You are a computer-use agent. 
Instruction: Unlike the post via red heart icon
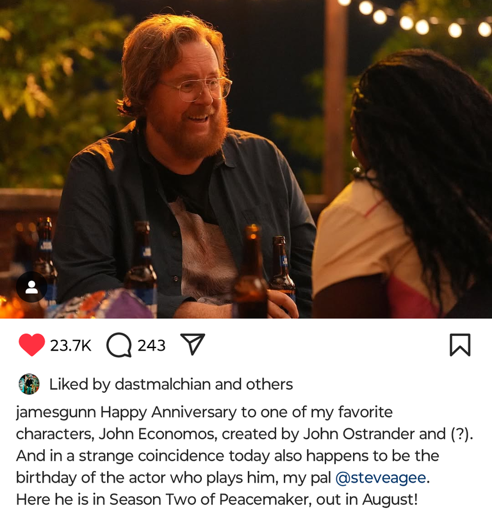[x=32, y=345]
